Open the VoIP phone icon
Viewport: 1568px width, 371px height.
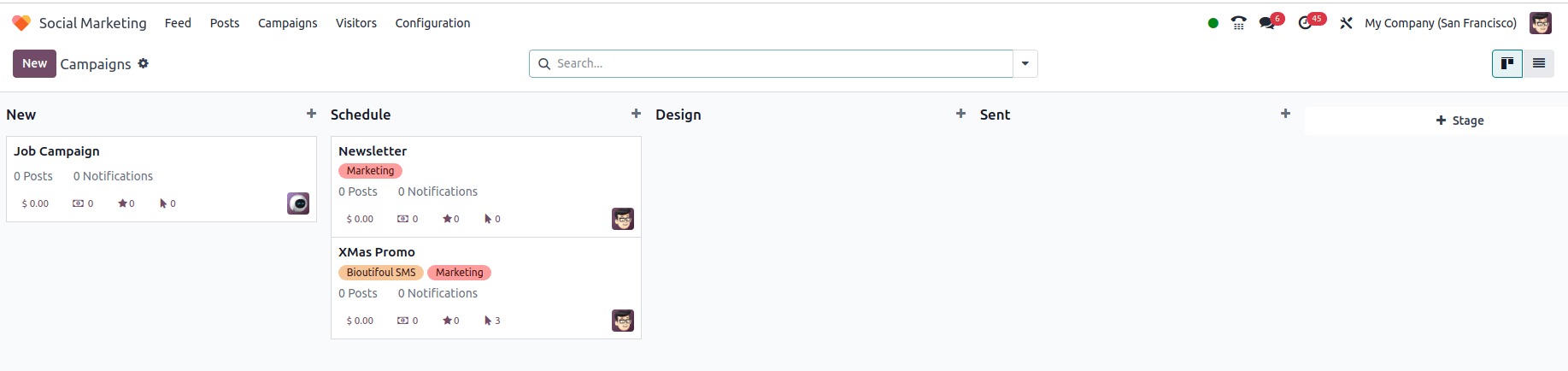(1238, 23)
